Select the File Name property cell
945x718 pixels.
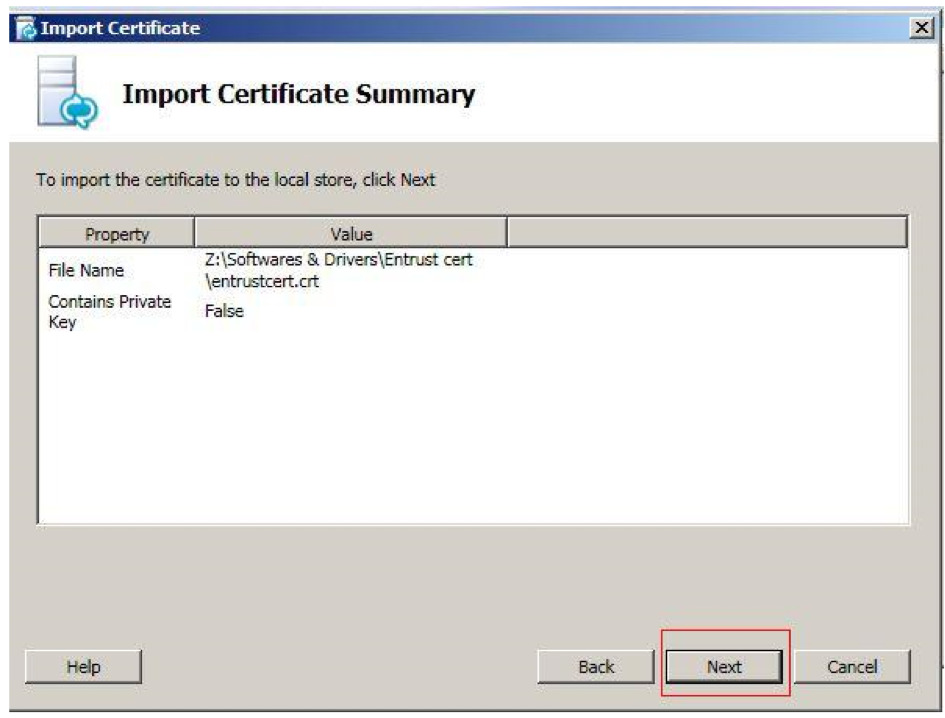click(86, 270)
